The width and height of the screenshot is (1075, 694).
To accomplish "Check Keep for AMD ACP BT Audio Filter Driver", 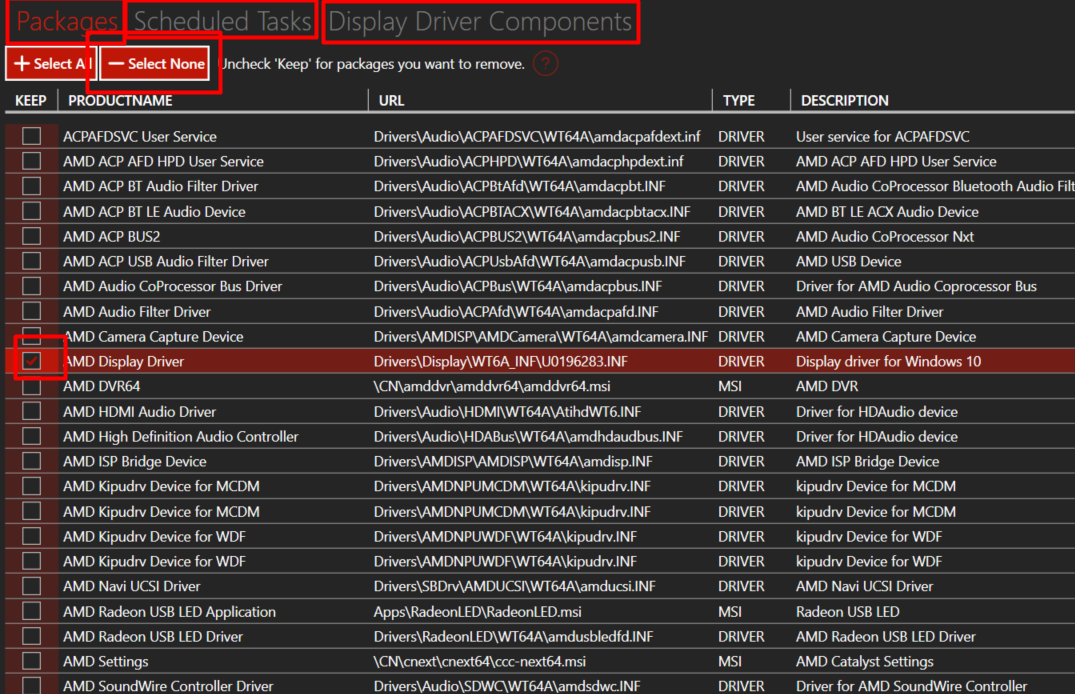I will [x=32, y=186].
